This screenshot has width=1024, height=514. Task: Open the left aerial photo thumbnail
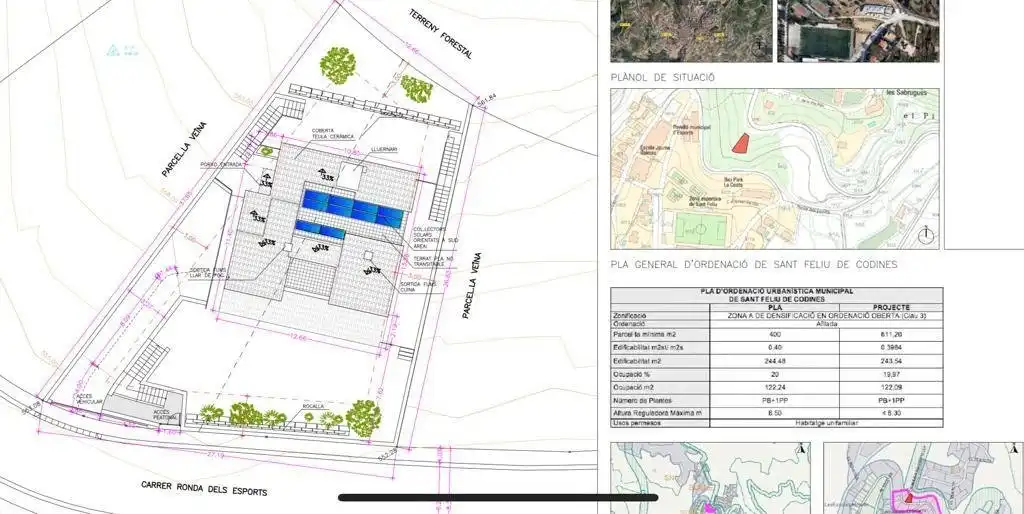click(691, 31)
